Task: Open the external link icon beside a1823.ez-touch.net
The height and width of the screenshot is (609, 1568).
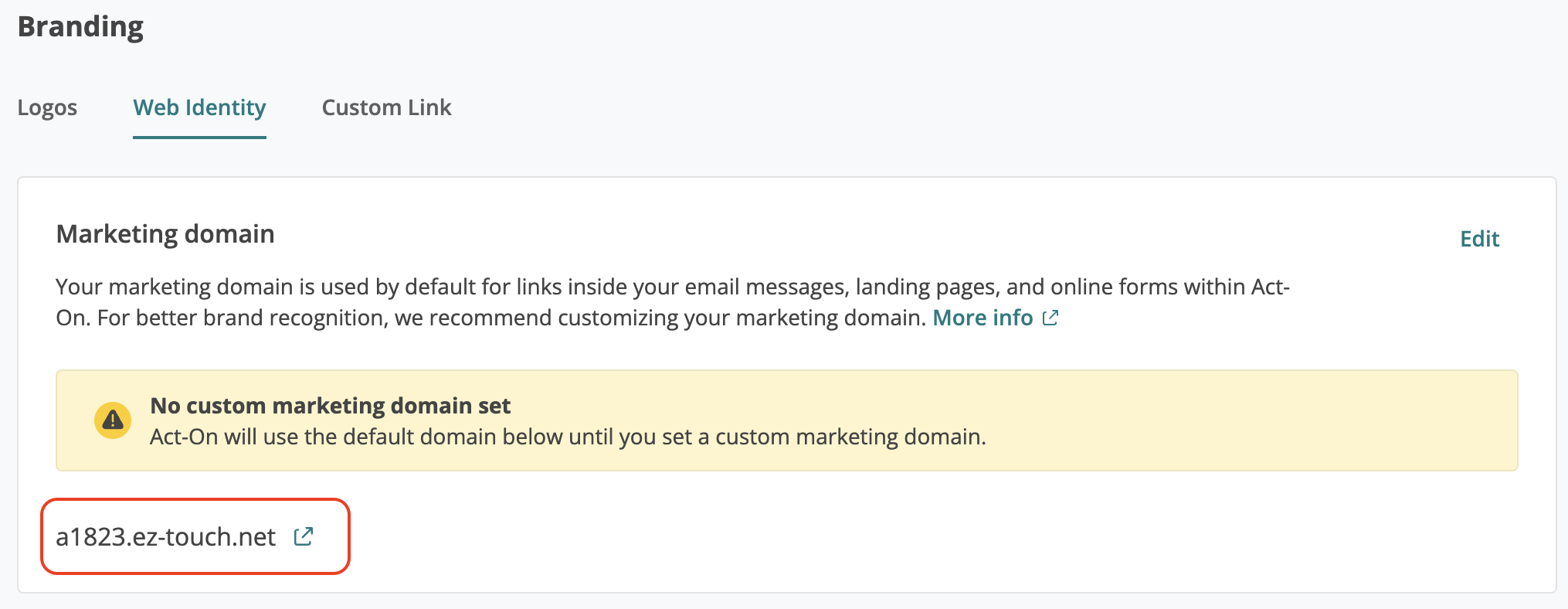Action: pyautogui.click(x=304, y=536)
